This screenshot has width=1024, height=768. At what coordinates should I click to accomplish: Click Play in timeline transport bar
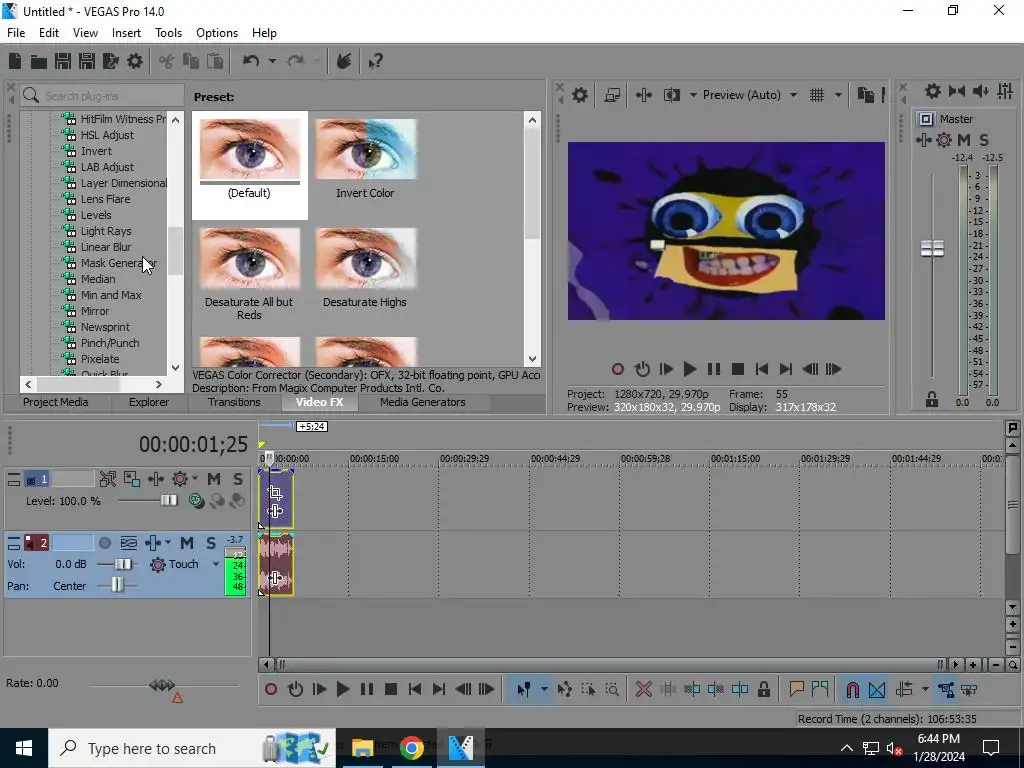(x=342, y=690)
